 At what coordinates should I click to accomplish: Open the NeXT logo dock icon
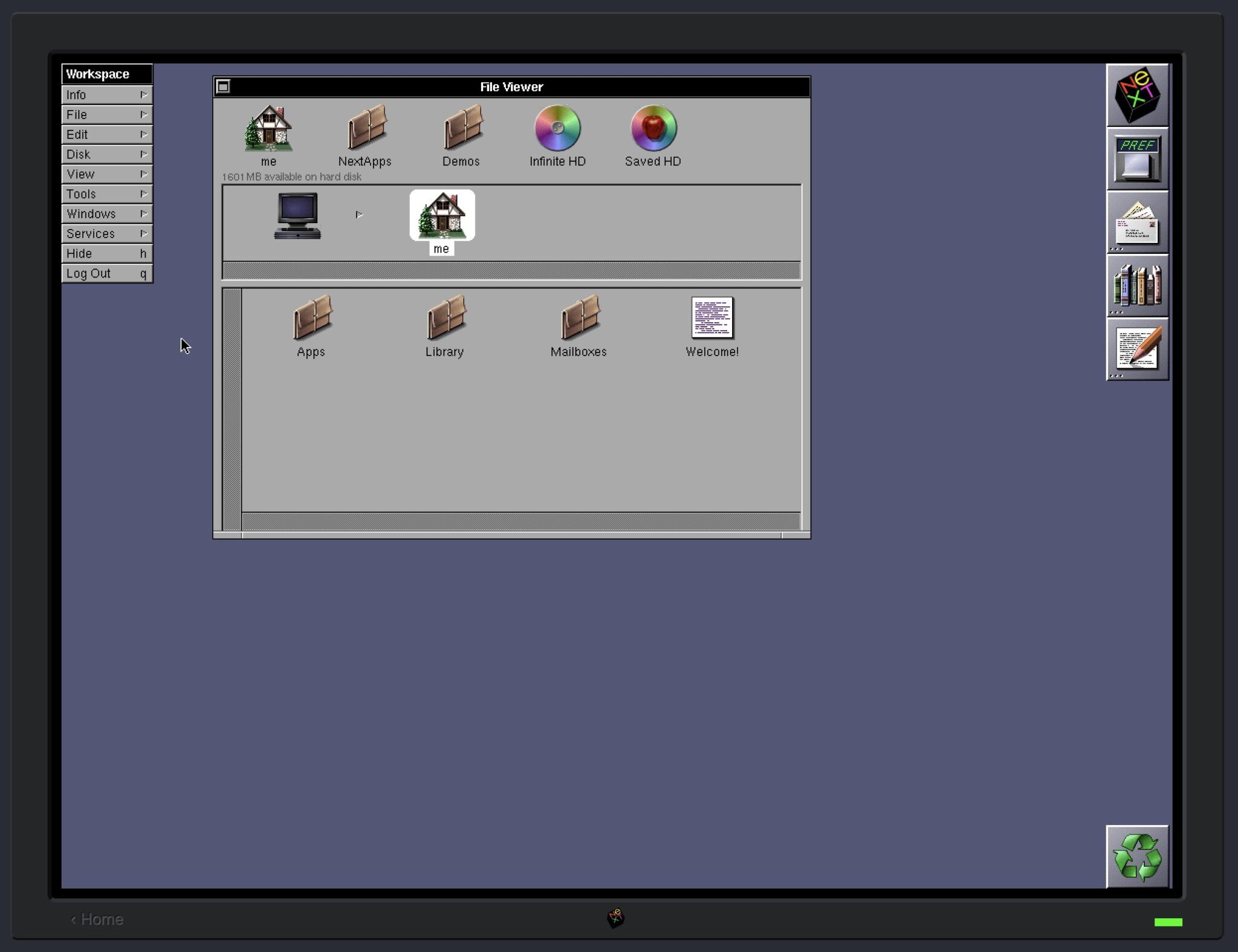pos(1138,94)
